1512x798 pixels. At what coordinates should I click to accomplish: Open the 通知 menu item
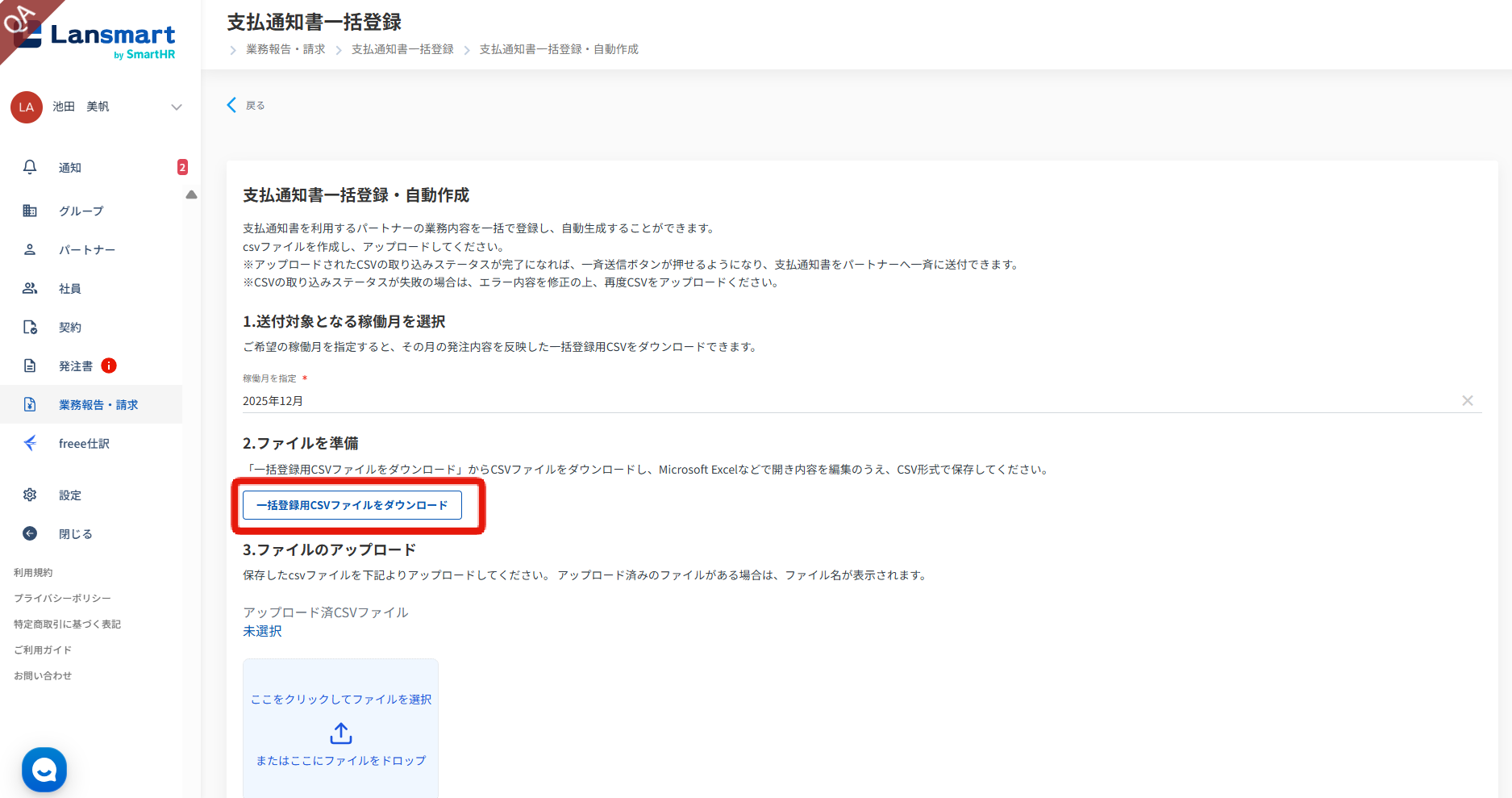point(70,168)
